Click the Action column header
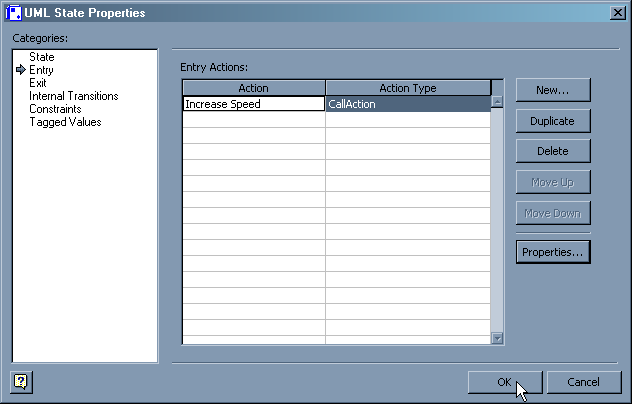The width and height of the screenshot is (632, 404). pos(253,88)
